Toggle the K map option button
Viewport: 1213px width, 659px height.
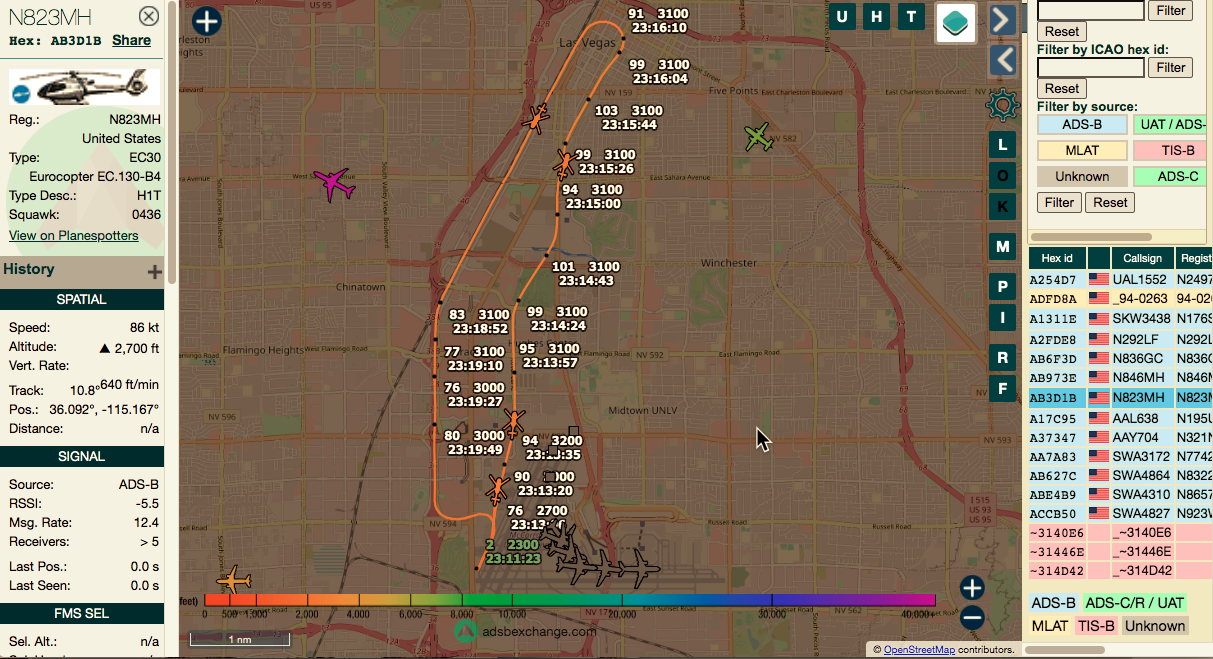point(1002,206)
